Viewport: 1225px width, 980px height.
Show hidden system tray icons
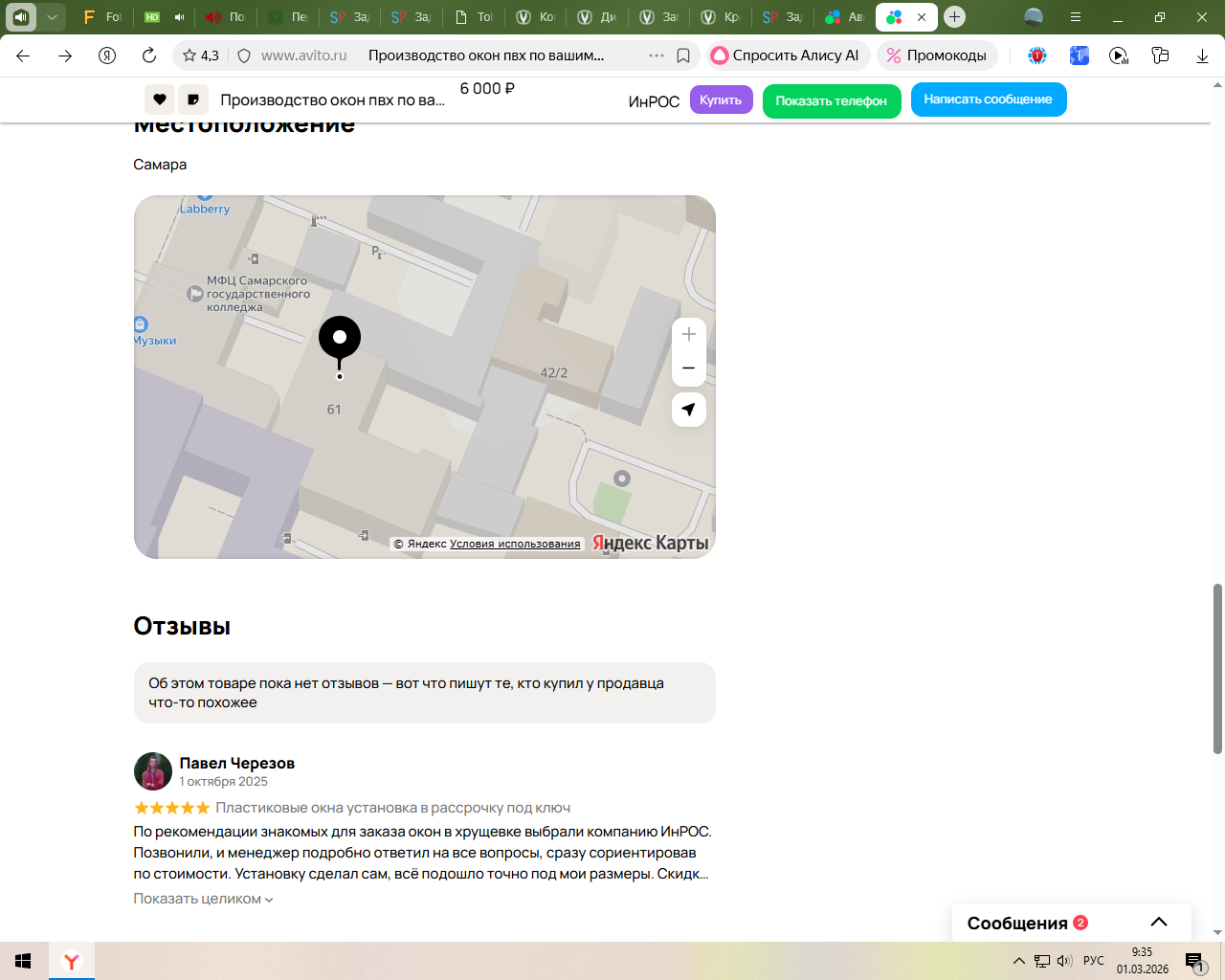pos(1018,961)
